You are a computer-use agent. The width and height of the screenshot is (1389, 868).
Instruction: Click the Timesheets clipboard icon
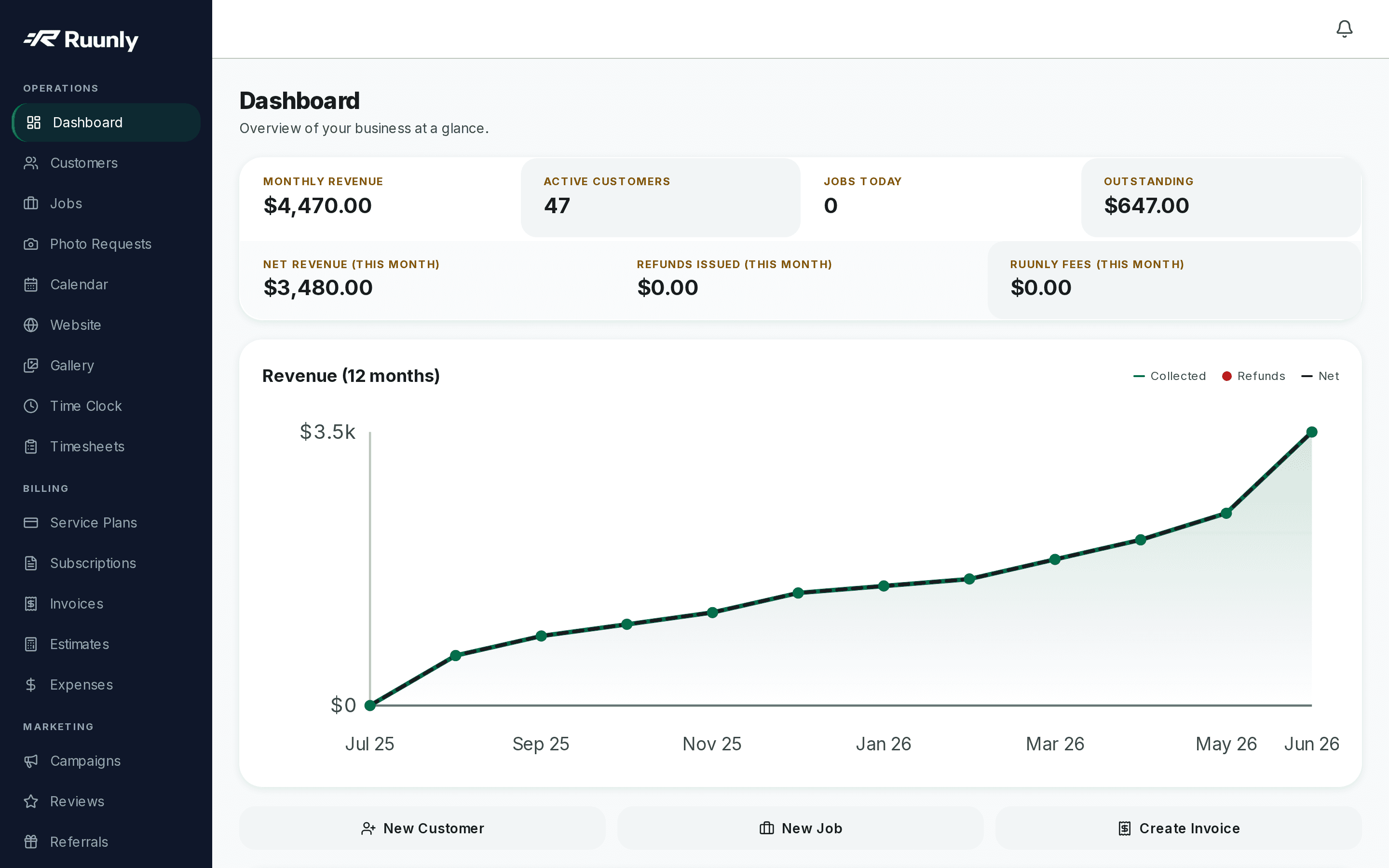pyautogui.click(x=31, y=446)
